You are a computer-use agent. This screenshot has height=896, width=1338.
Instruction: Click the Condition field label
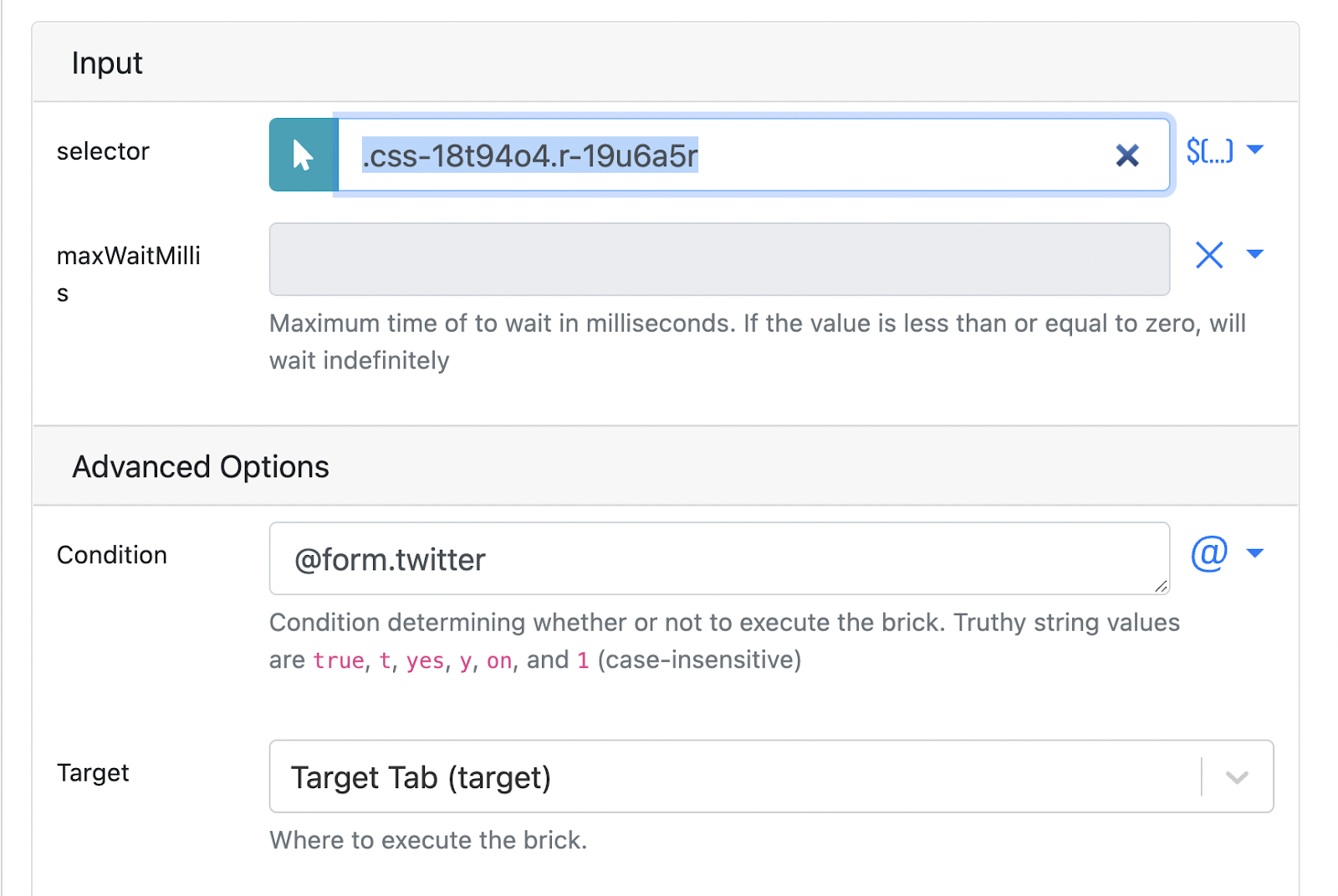tap(112, 555)
